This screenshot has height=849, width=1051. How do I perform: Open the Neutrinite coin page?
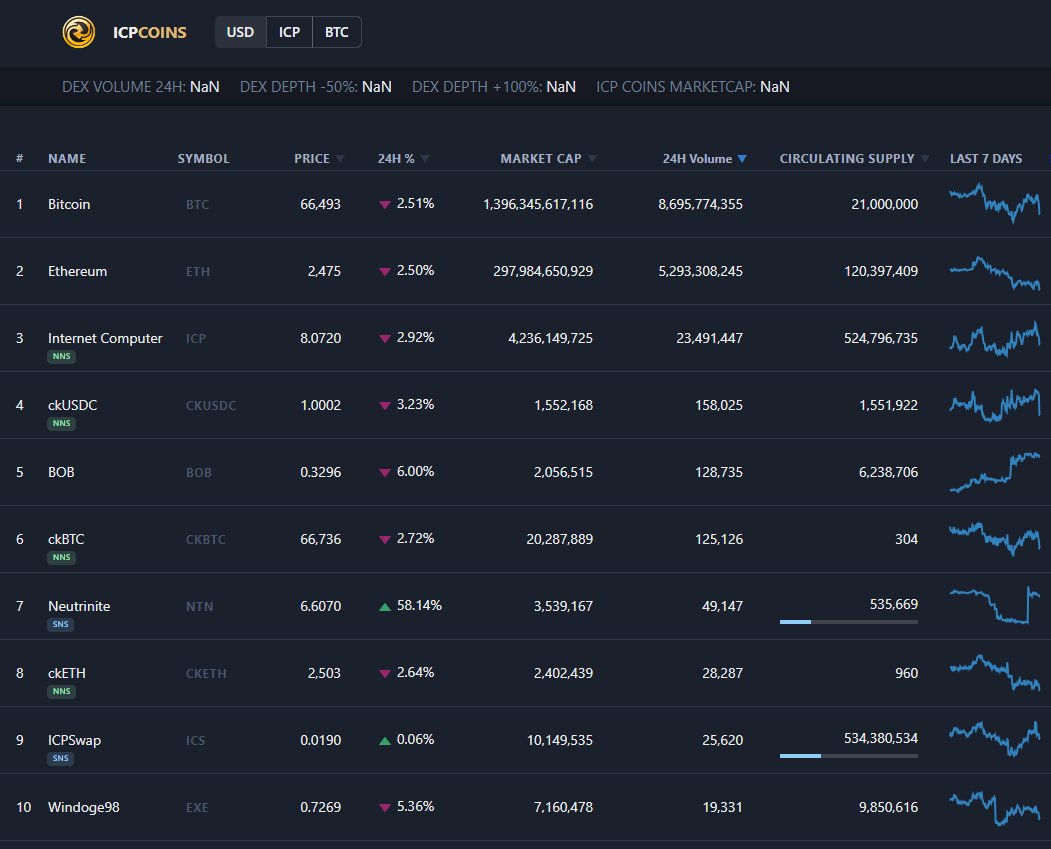pyautogui.click(x=79, y=606)
